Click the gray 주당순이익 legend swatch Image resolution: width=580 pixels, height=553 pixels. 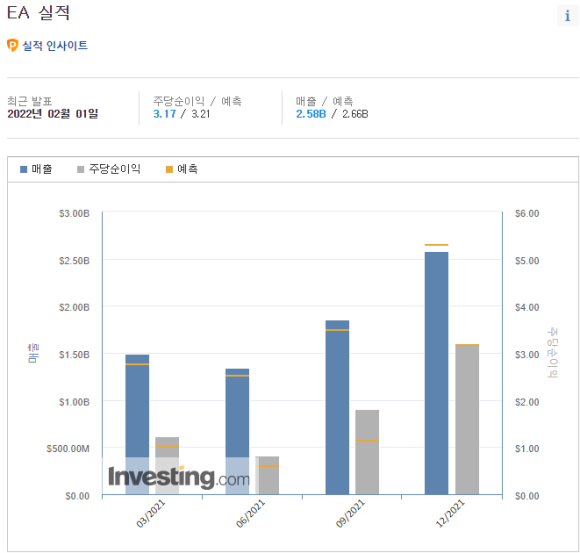80,169
